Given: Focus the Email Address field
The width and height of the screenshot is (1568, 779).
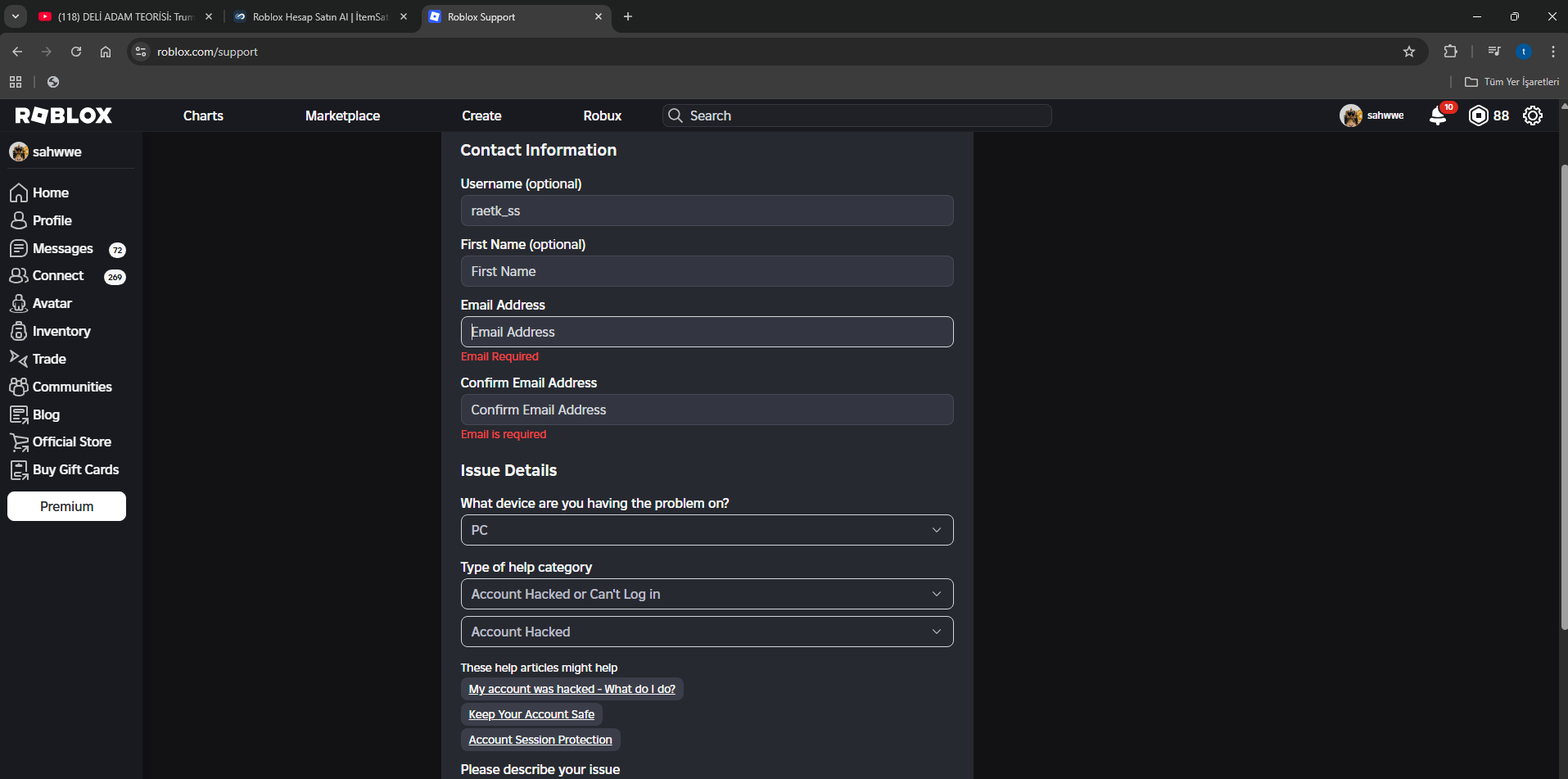Looking at the screenshot, I should point(707,332).
